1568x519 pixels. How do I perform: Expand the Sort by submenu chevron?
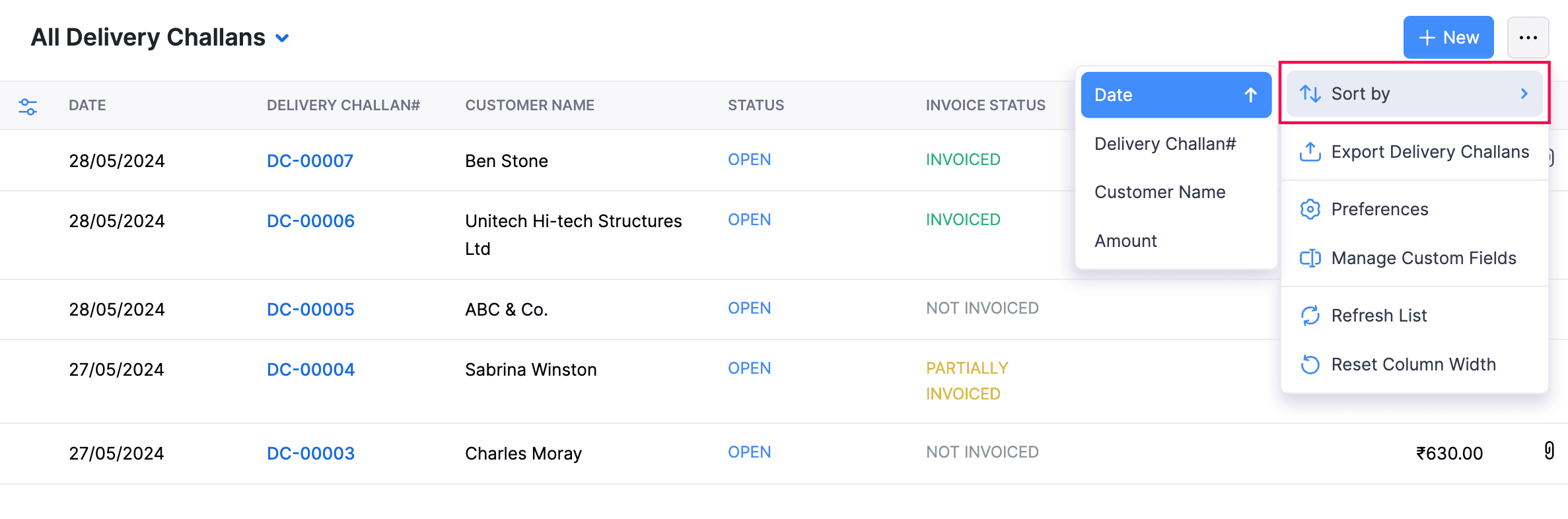point(1524,94)
